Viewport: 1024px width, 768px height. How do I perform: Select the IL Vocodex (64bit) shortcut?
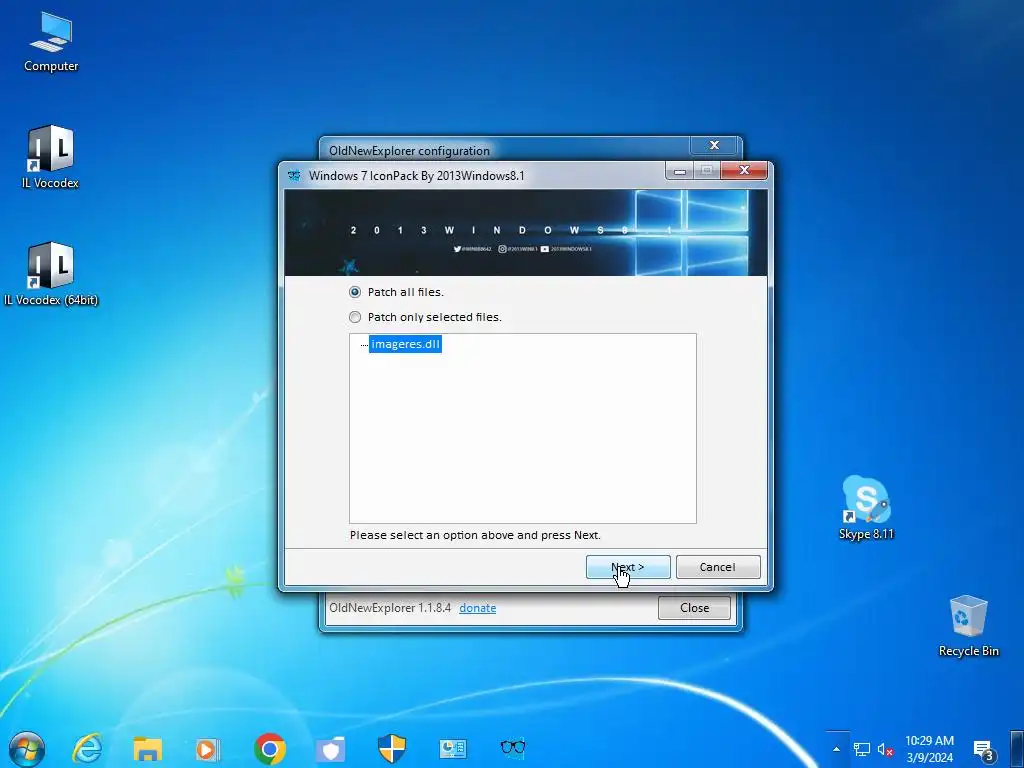50,274
